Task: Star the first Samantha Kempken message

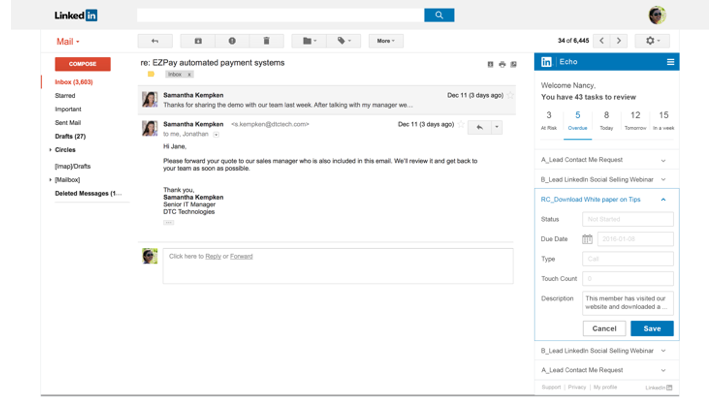Action: pyautogui.click(x=510, y=95)
